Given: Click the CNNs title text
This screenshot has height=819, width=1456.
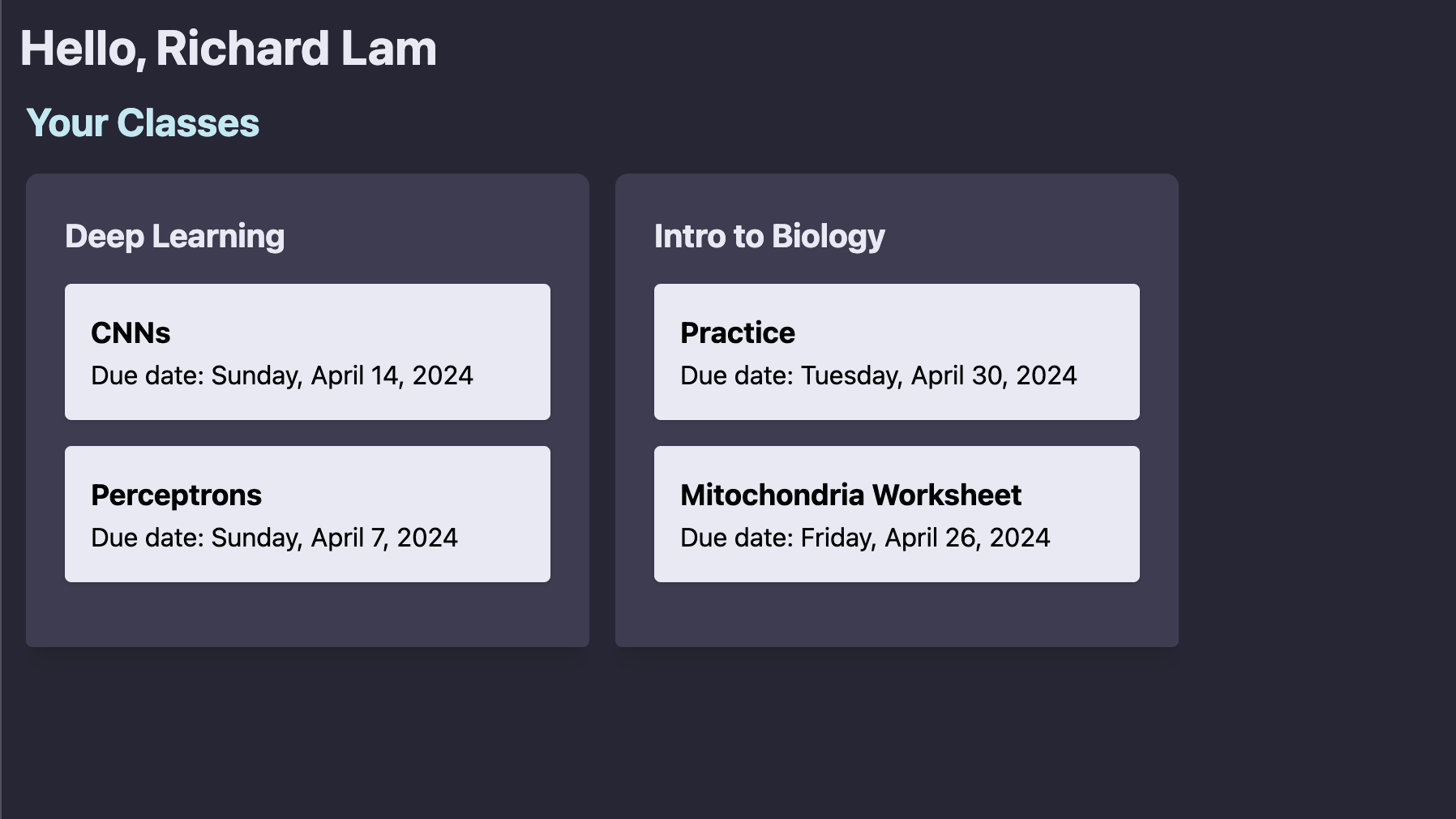Looking at the screenshot, I should pos(131,333).
